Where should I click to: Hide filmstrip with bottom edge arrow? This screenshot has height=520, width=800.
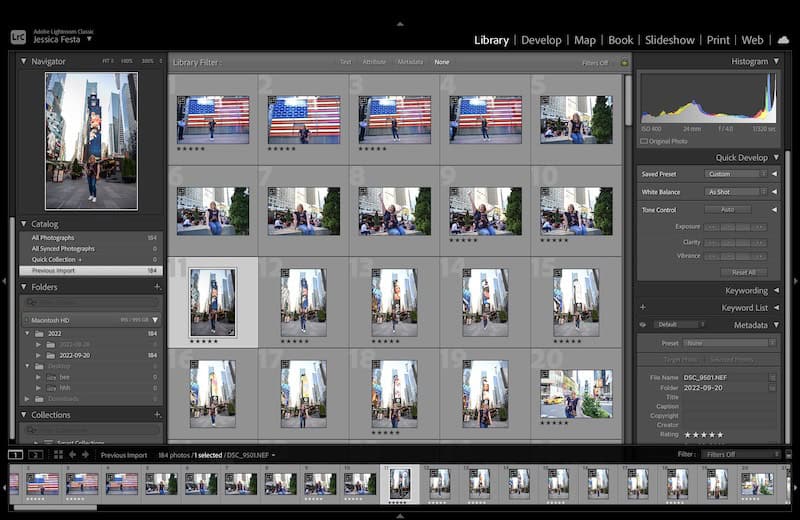[400, 516]
